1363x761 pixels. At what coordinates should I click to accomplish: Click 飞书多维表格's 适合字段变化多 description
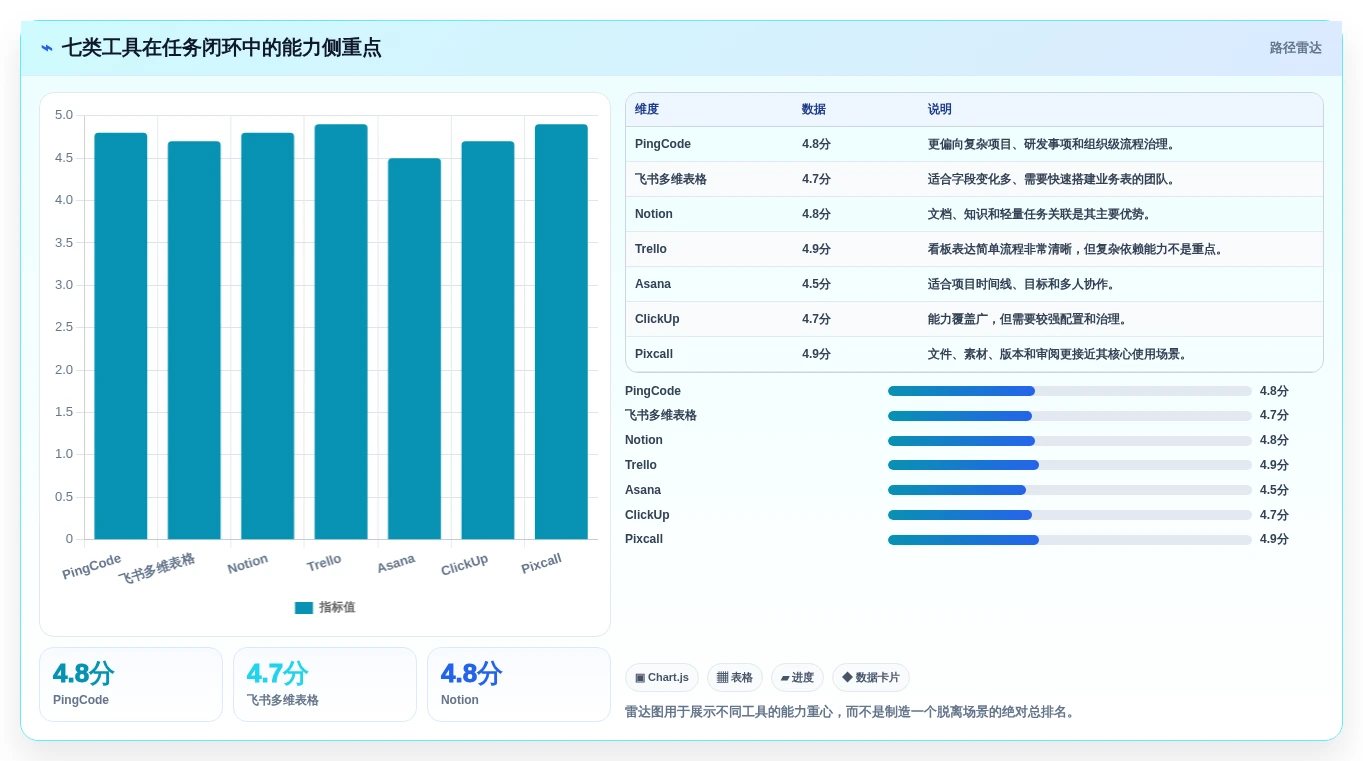[1052, 179]
